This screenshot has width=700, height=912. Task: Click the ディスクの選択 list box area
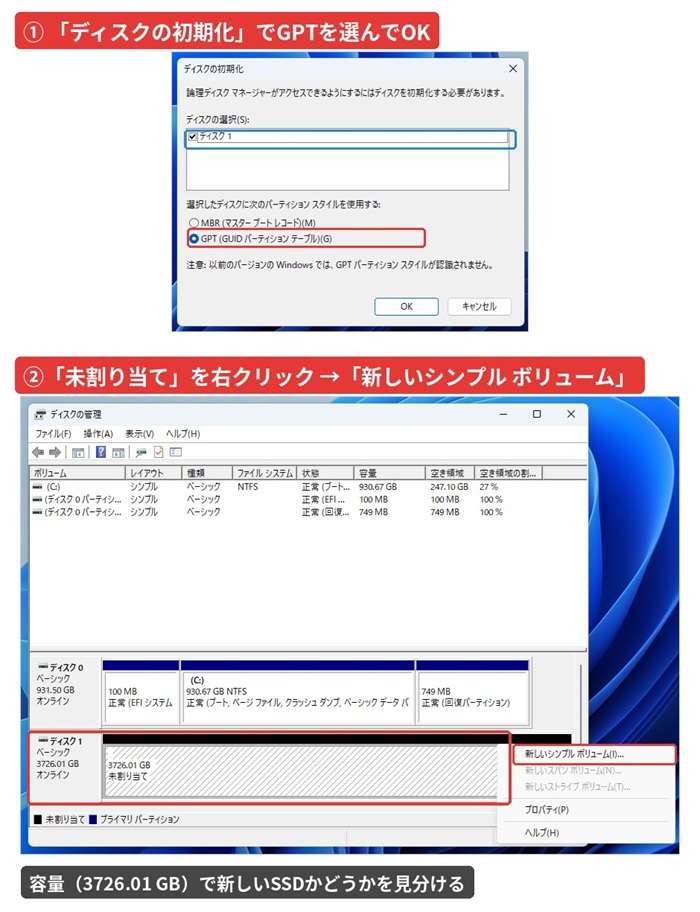tap(348, 160)
